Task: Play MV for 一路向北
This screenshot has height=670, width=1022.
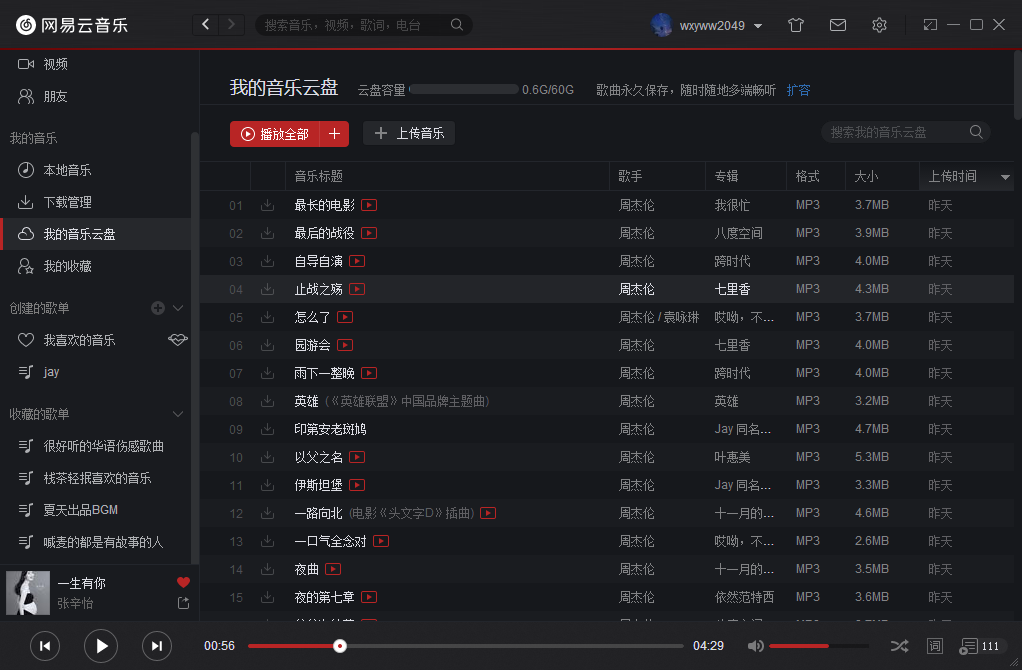Action: pos(488,513)
